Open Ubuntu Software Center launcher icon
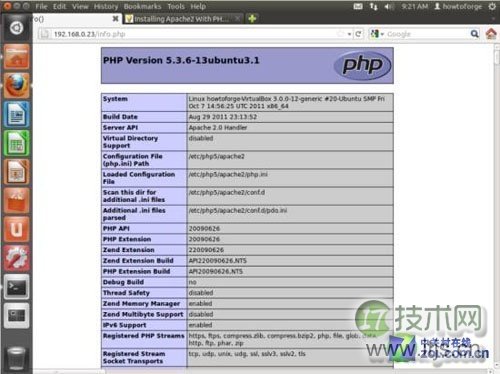 (16, 200)
